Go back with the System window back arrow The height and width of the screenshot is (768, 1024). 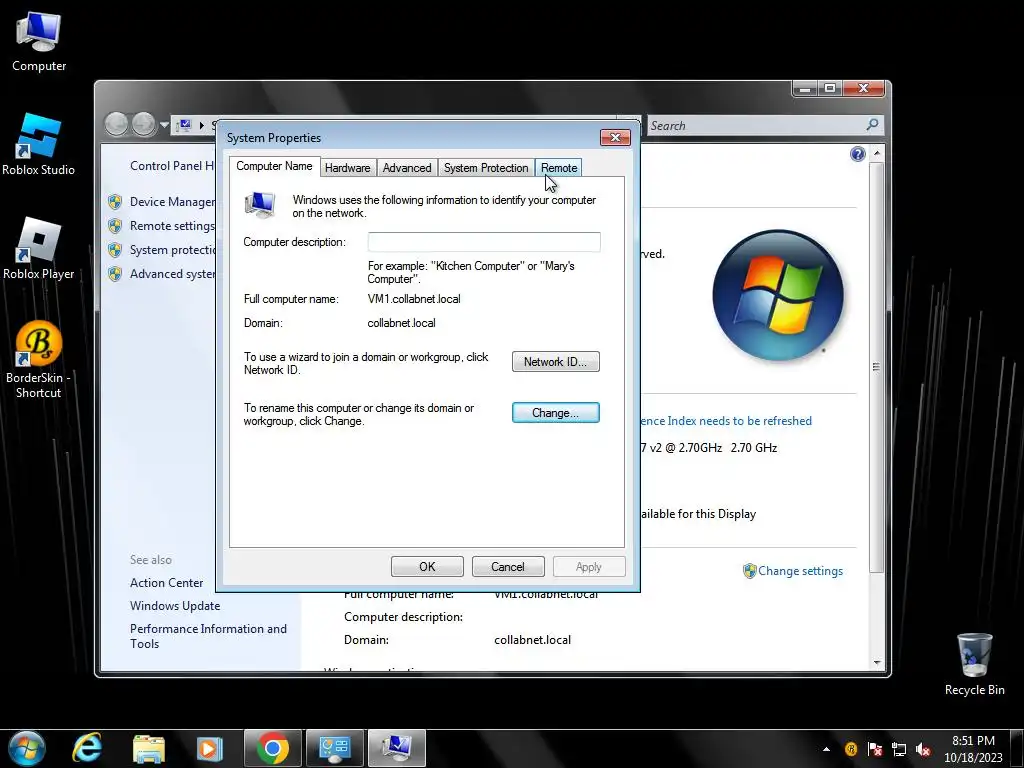coord(116,123)
